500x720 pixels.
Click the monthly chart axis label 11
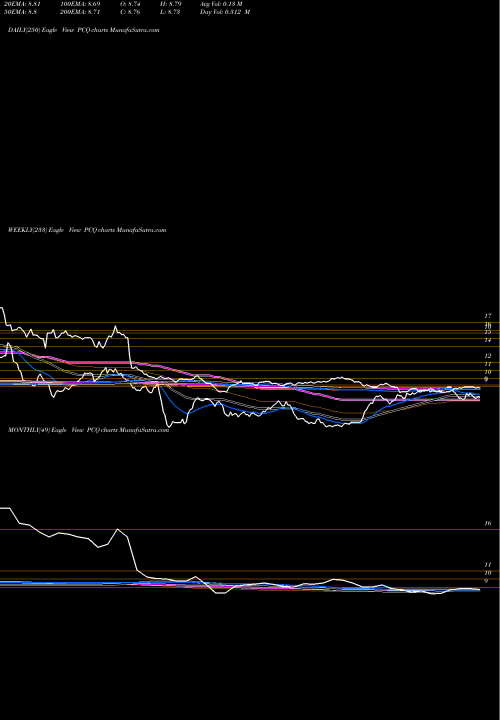488,565
